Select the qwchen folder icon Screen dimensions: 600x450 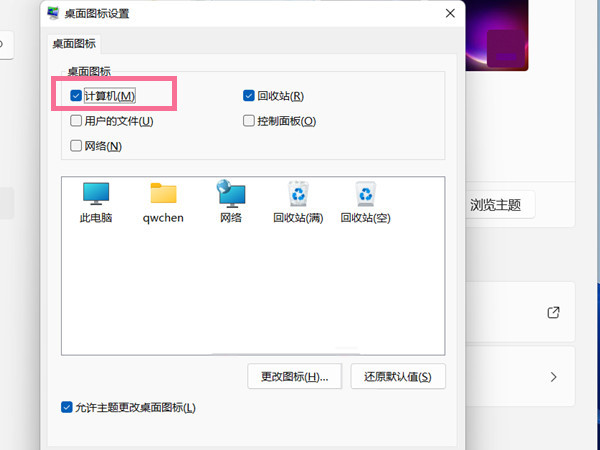point(163,200)
